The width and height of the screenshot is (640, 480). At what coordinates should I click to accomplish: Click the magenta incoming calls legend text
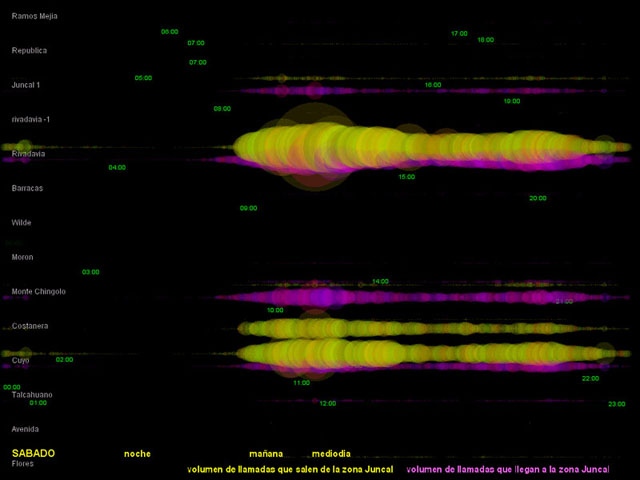pos(508,469)
